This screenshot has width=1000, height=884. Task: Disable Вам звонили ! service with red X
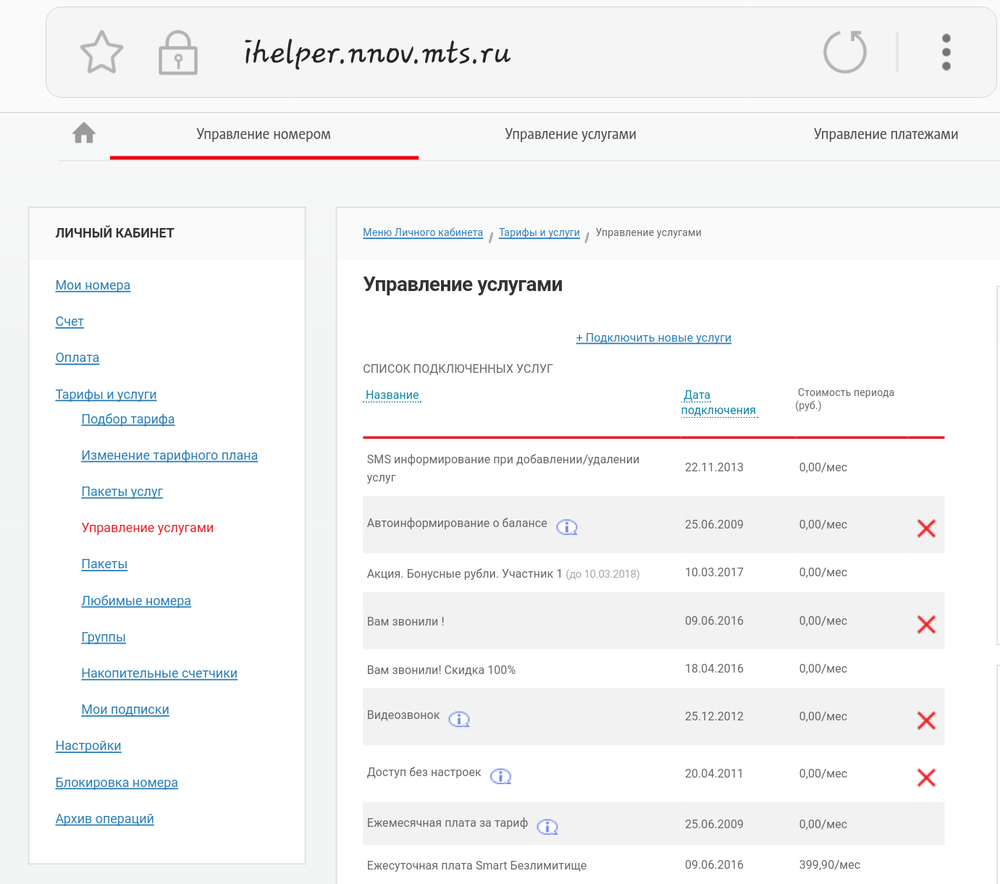coord(926,624)
